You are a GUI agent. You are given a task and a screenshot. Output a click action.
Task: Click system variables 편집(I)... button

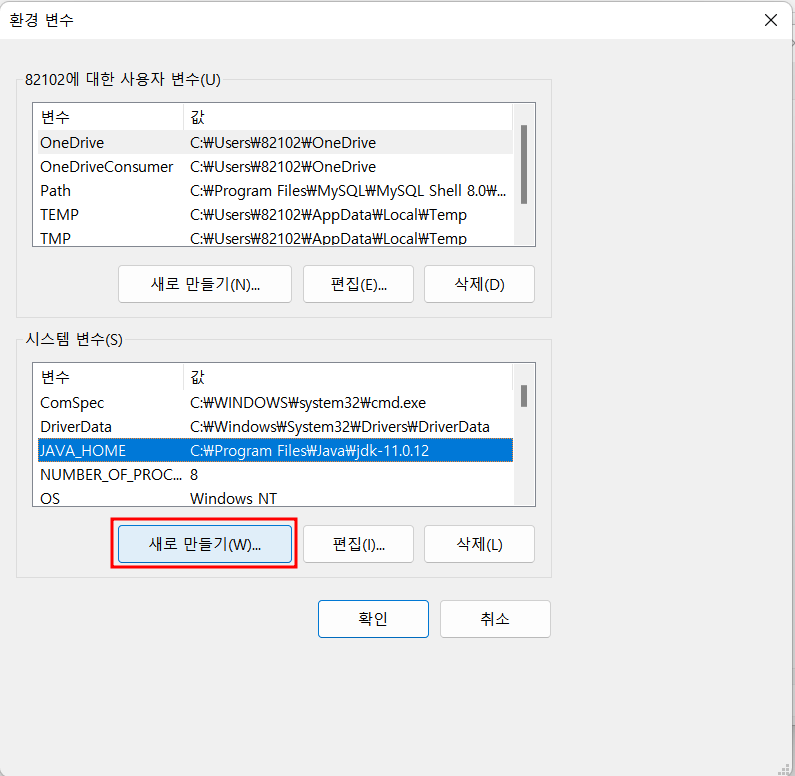click(358, 544)
